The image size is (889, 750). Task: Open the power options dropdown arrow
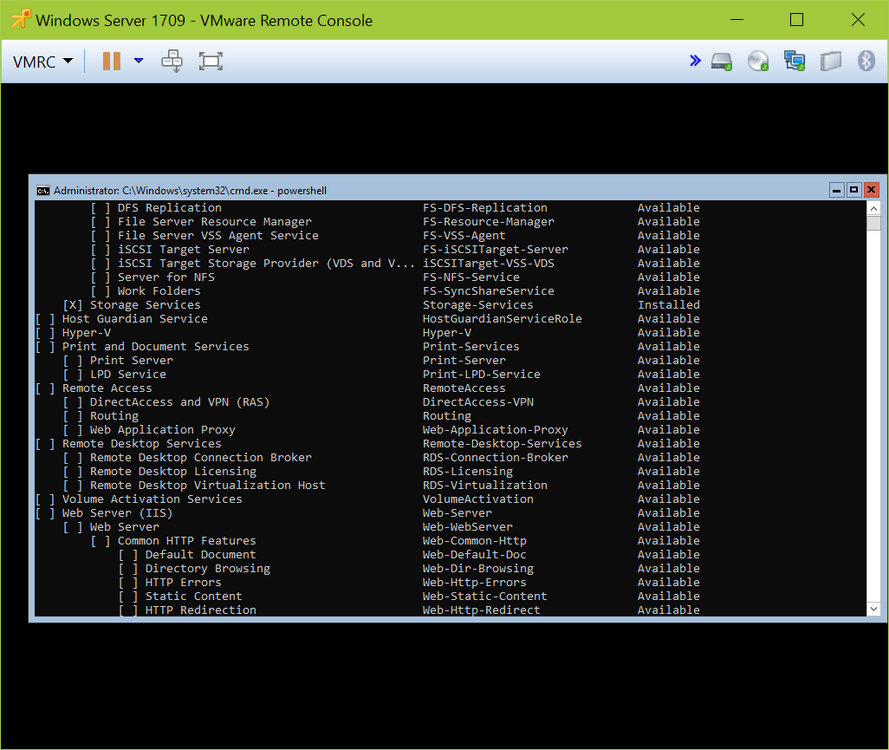(x=139, y=61)
